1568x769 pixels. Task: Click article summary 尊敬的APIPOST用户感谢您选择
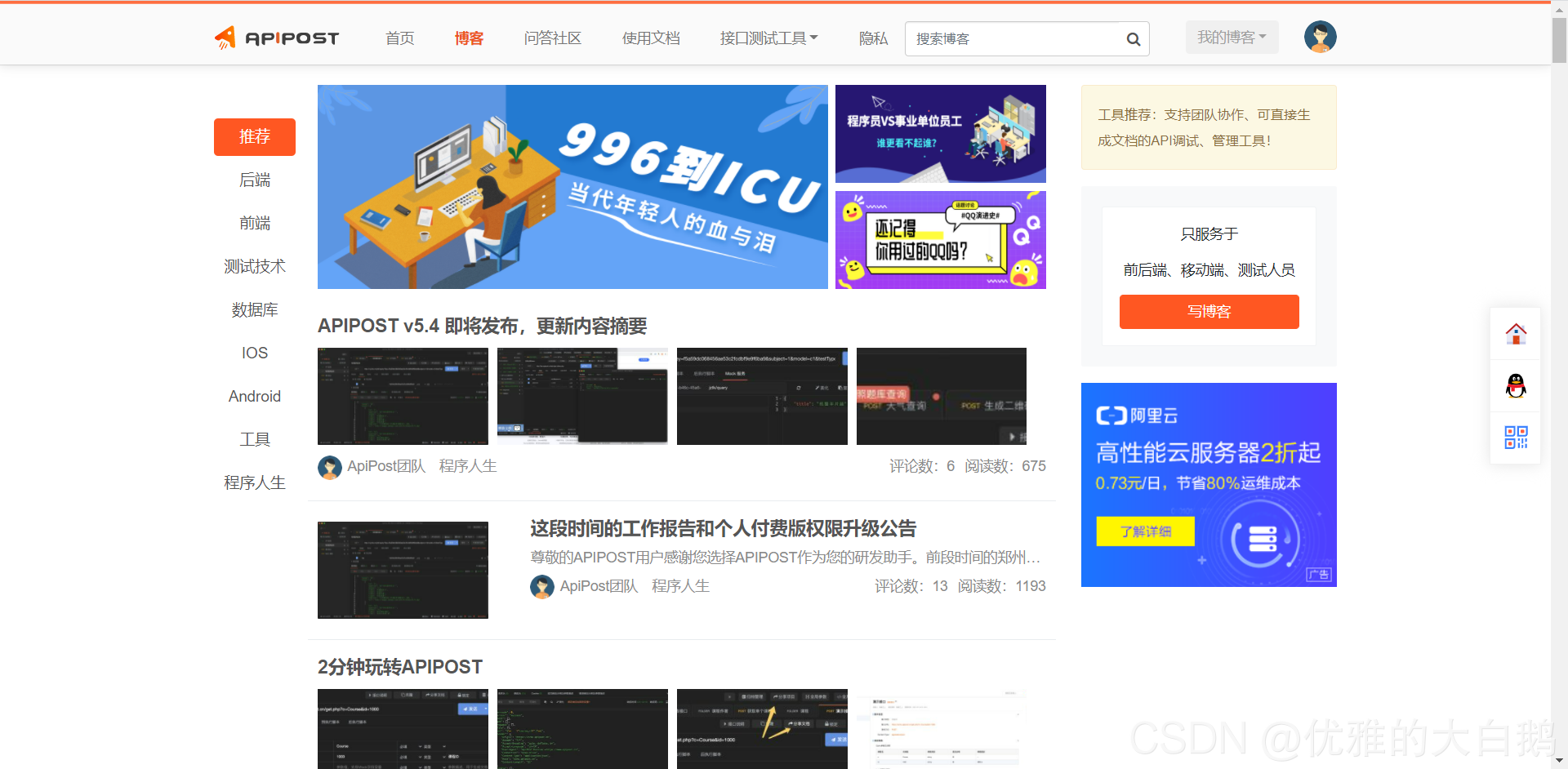(786, 558)
